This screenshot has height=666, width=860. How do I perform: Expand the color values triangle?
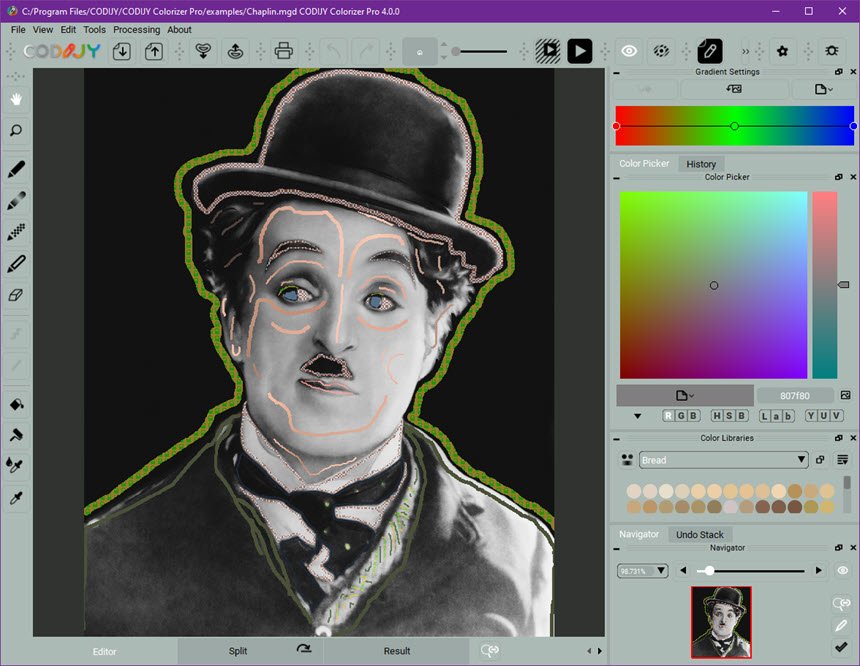[637, 416]
